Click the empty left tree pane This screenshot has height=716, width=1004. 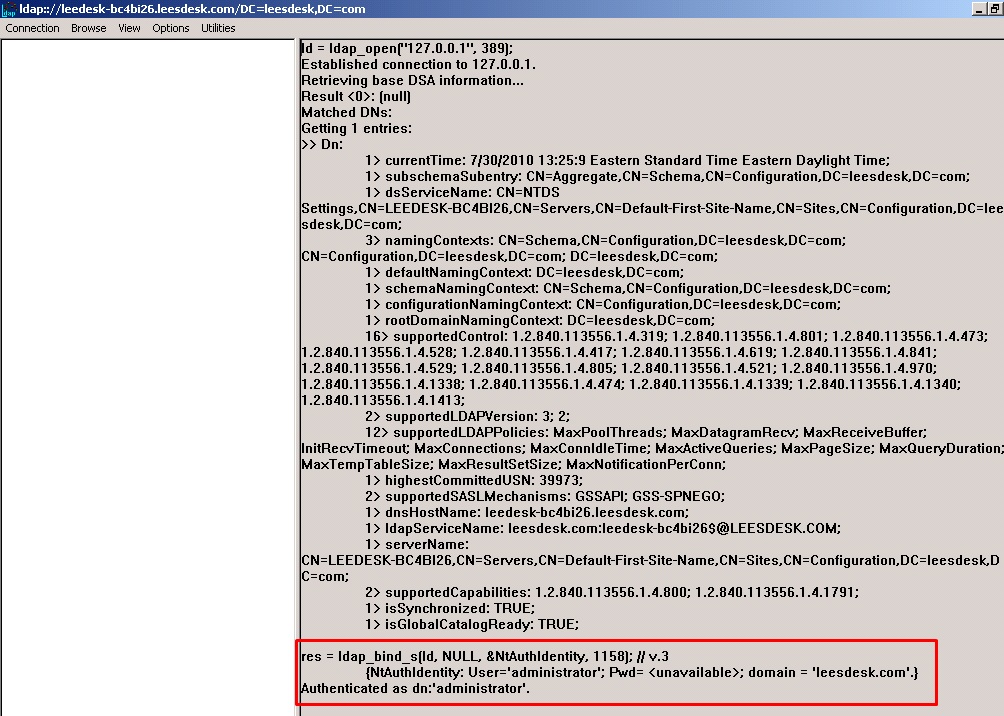[x=147, y=377]
